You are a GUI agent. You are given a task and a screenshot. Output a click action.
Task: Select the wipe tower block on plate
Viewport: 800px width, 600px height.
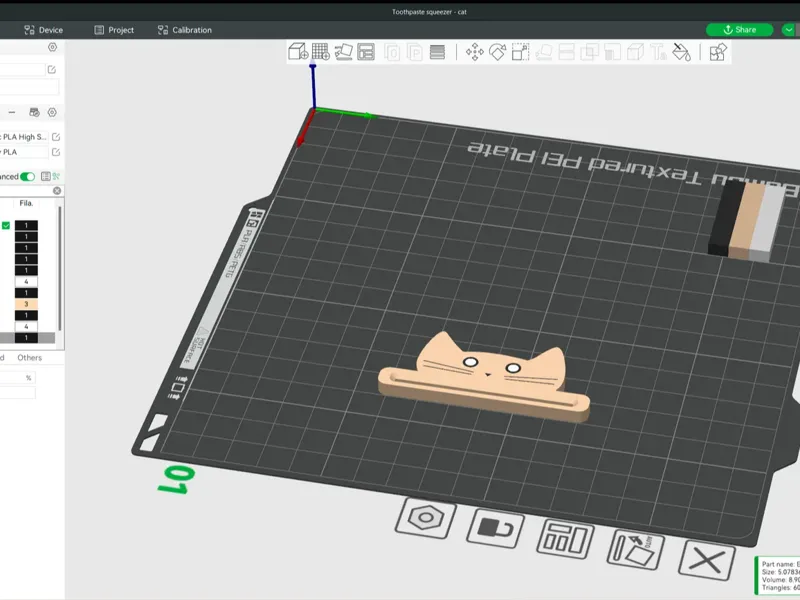[746, 220]
